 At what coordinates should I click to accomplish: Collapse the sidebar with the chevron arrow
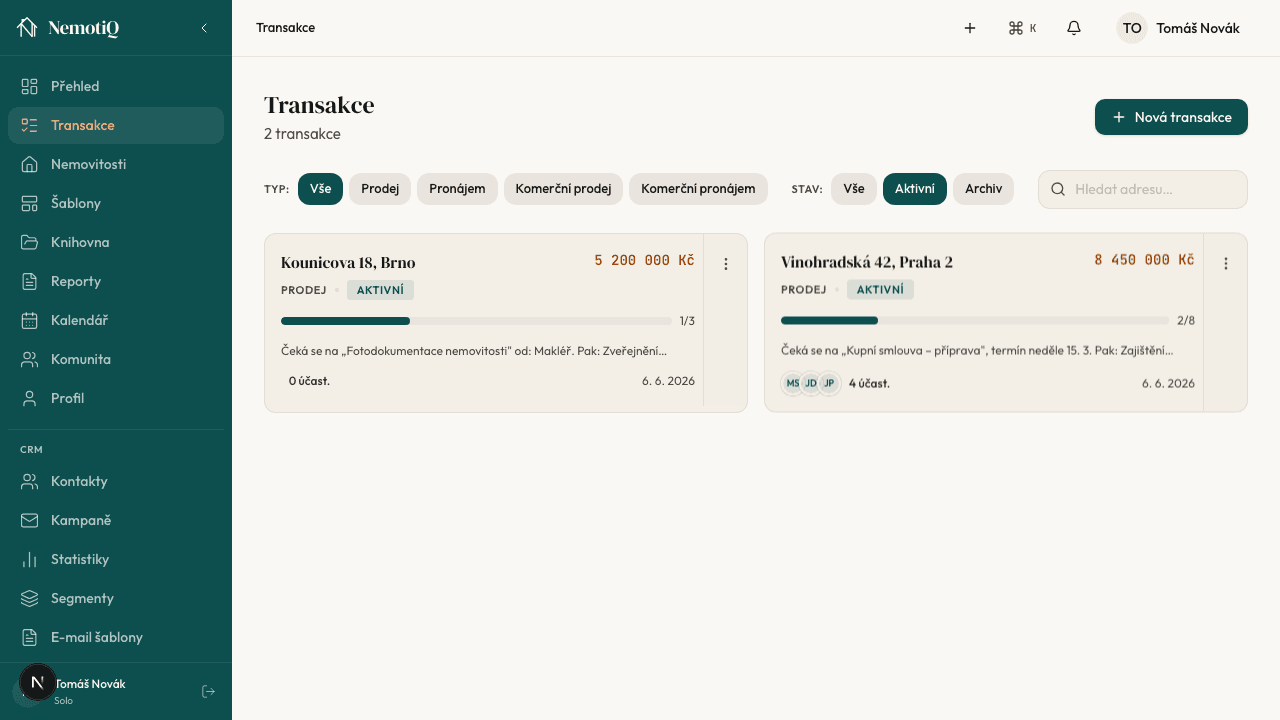204,28
